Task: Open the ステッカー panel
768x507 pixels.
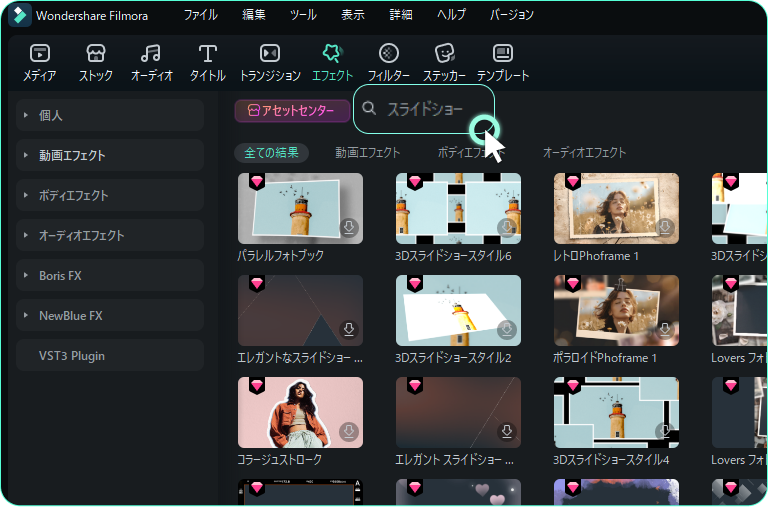Action: click(444, 63)
